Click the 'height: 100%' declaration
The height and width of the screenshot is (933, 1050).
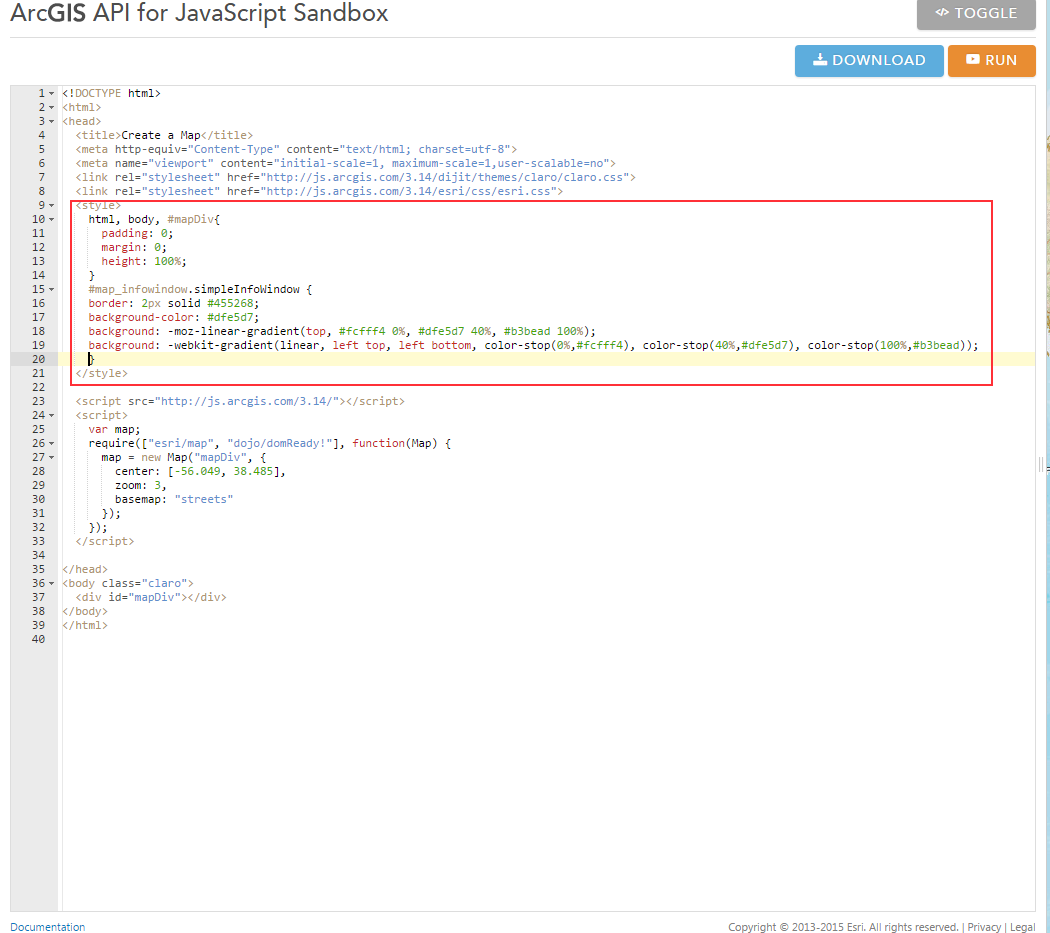click(x=144, y=261)
